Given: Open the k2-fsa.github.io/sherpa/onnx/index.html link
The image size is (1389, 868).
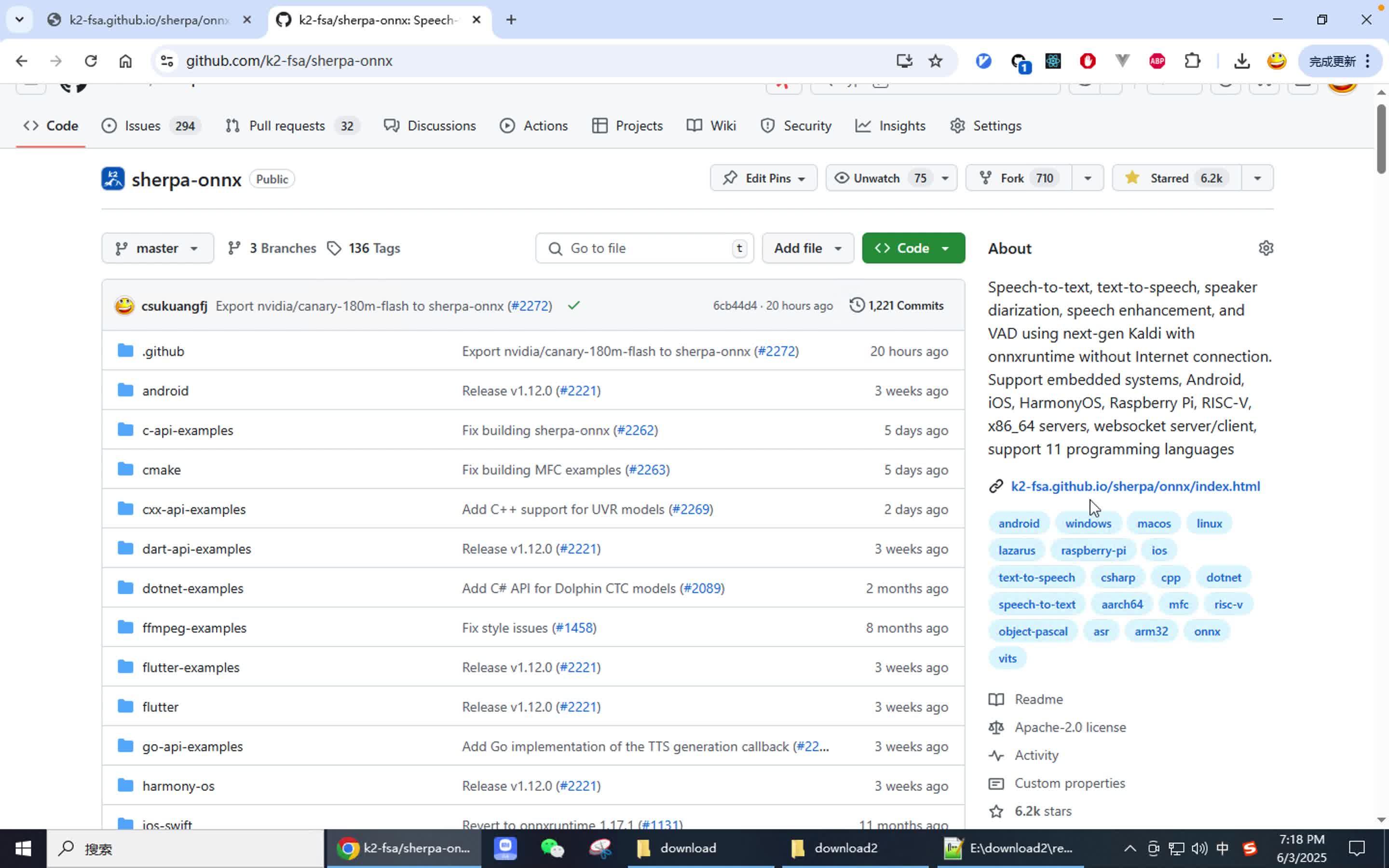Looking at the screenshot, I should 1135,486.
